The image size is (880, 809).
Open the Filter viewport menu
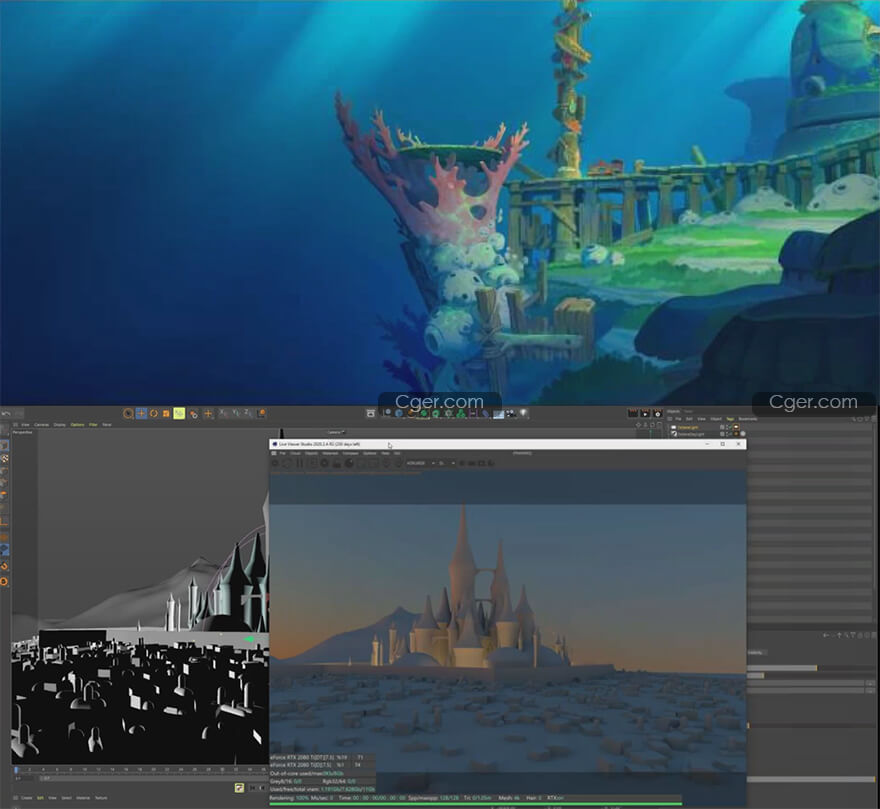tap(93, 425)
